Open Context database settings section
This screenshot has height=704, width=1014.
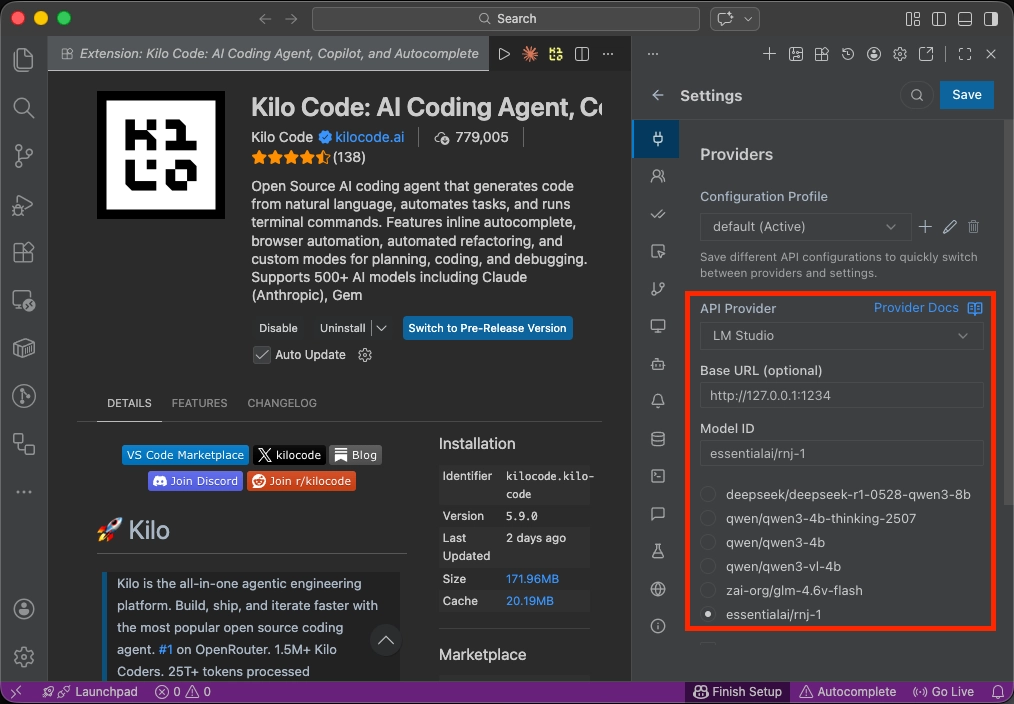point(658,439)
